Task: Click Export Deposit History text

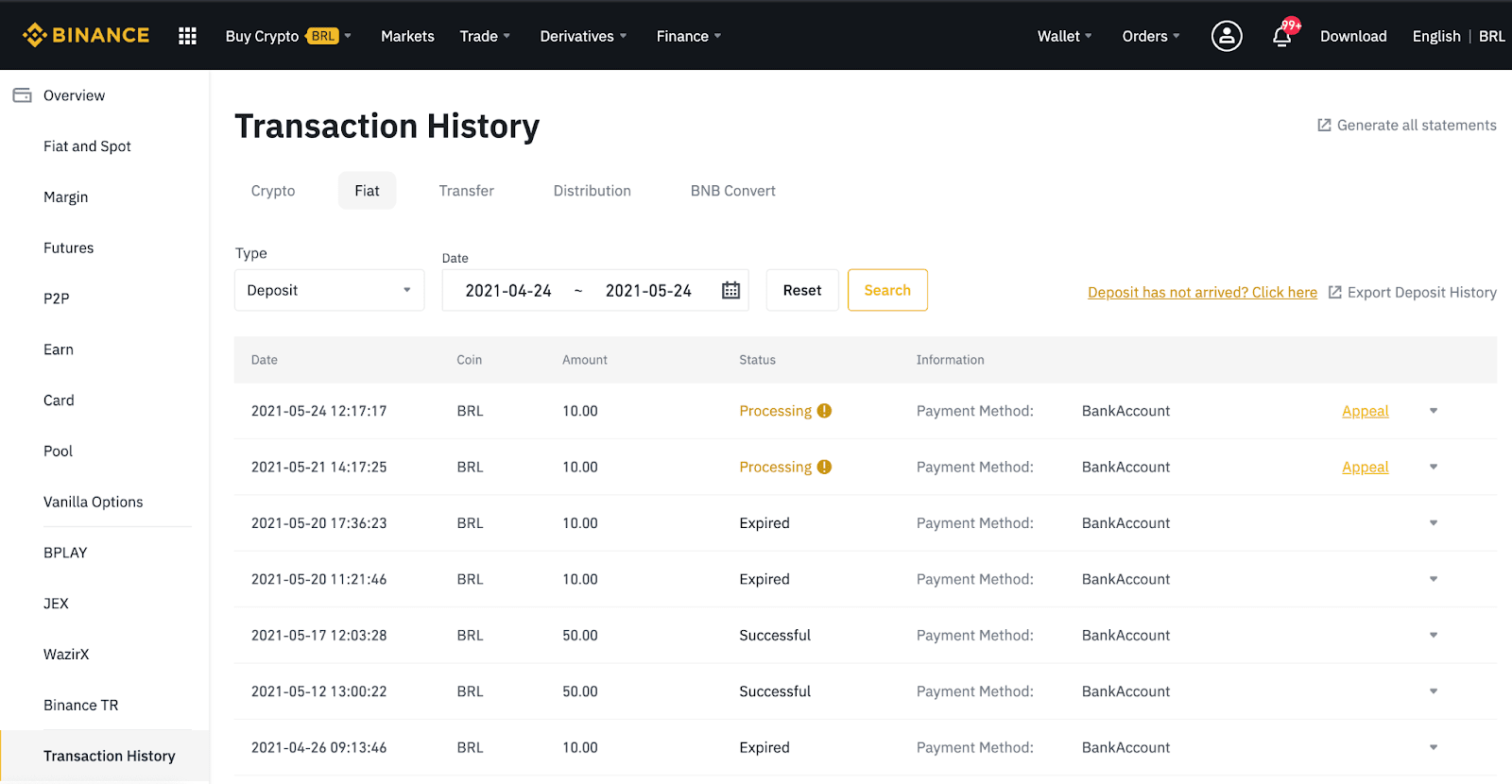Action: pos(1421,292)
